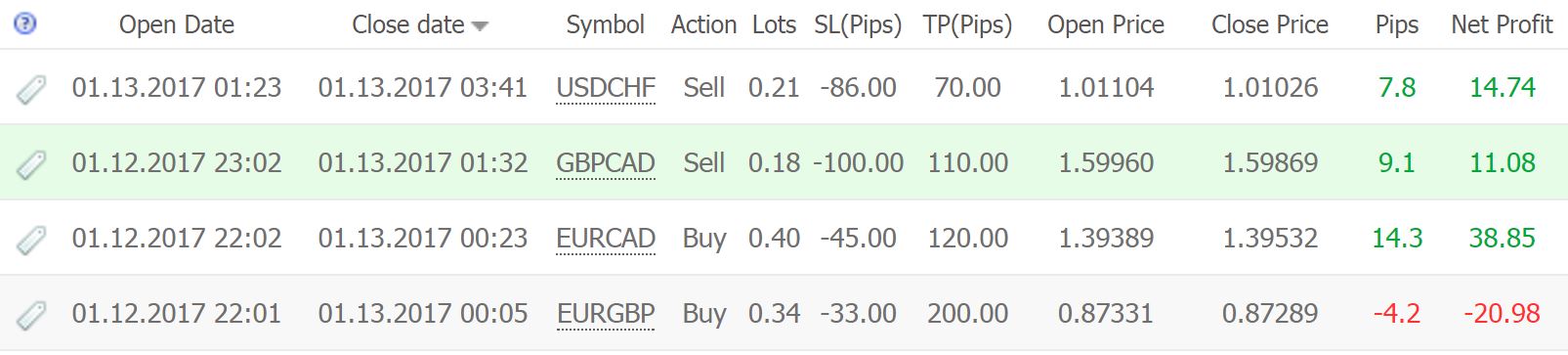
Task: Open the tag icon for EURGBP trade
Action: (x=31, y=315)
